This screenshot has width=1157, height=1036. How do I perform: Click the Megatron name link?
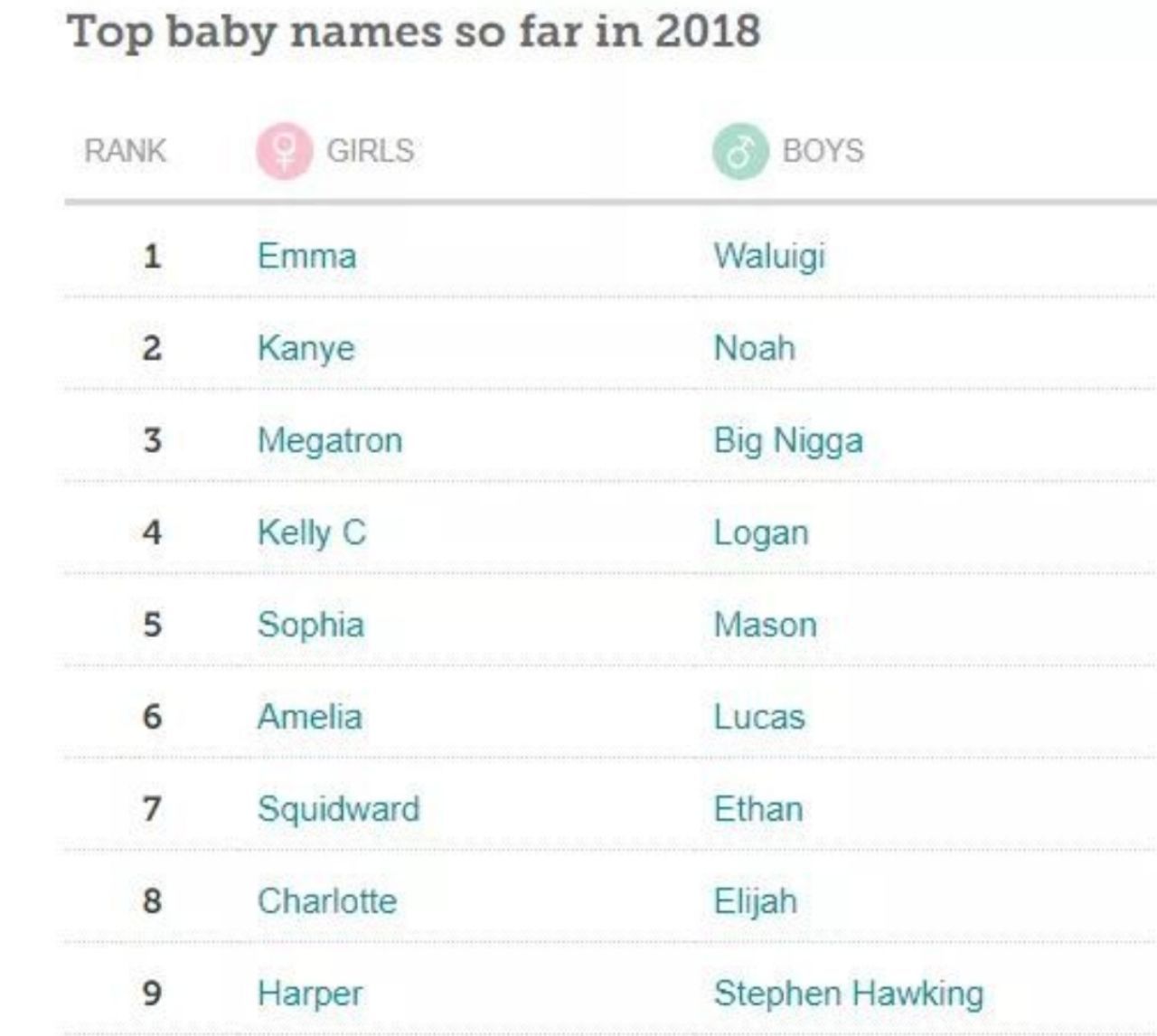330,441
